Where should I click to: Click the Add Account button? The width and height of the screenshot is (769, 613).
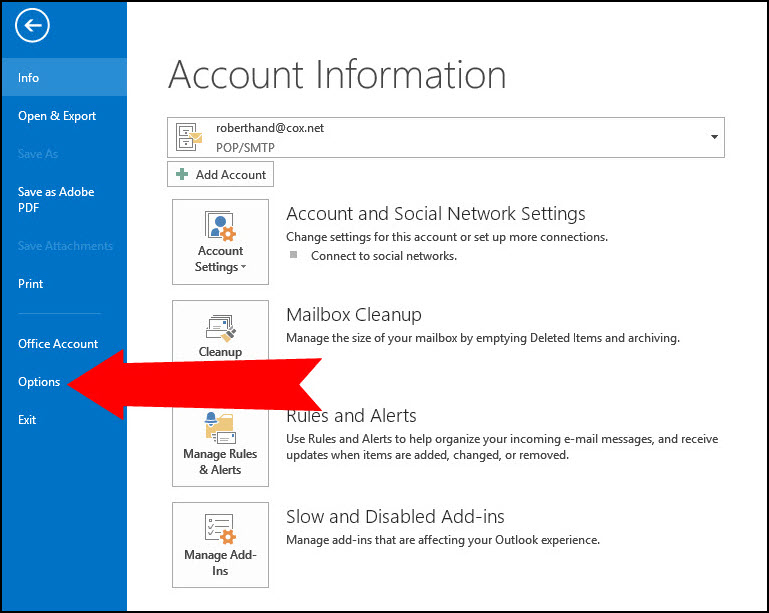[x=220, y=174]
